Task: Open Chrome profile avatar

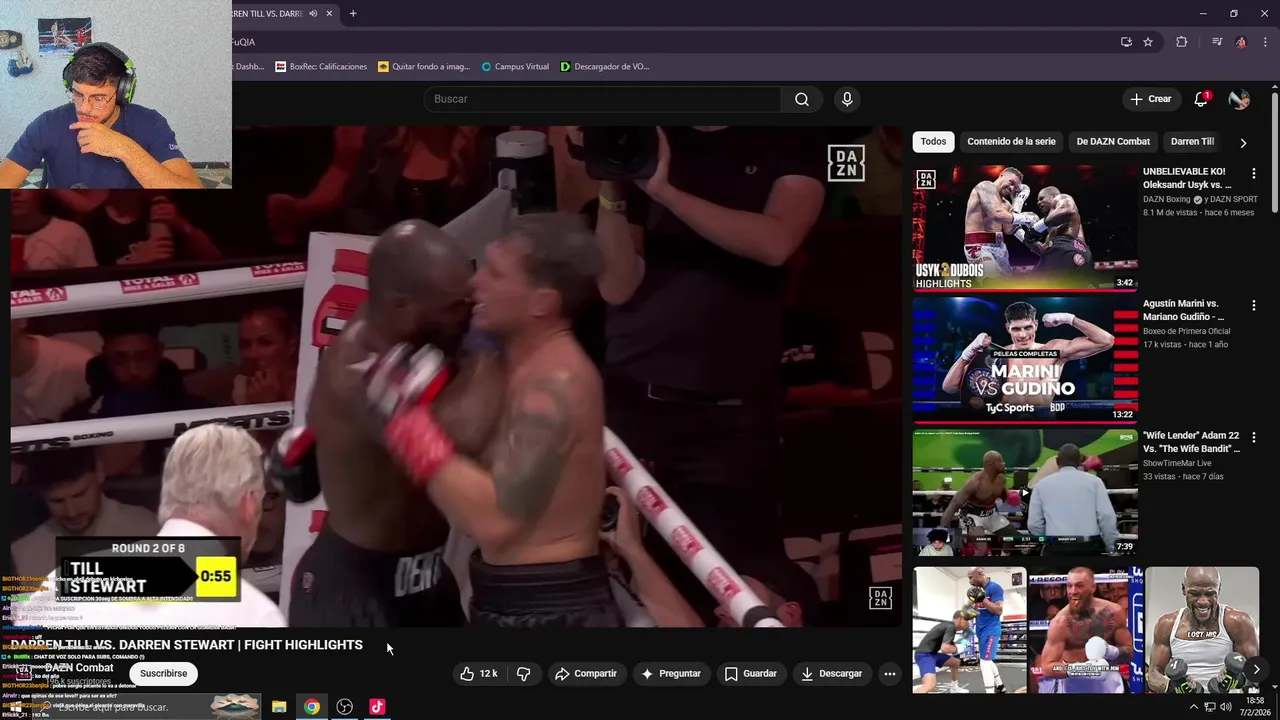Action: (x=1241, y=42)
